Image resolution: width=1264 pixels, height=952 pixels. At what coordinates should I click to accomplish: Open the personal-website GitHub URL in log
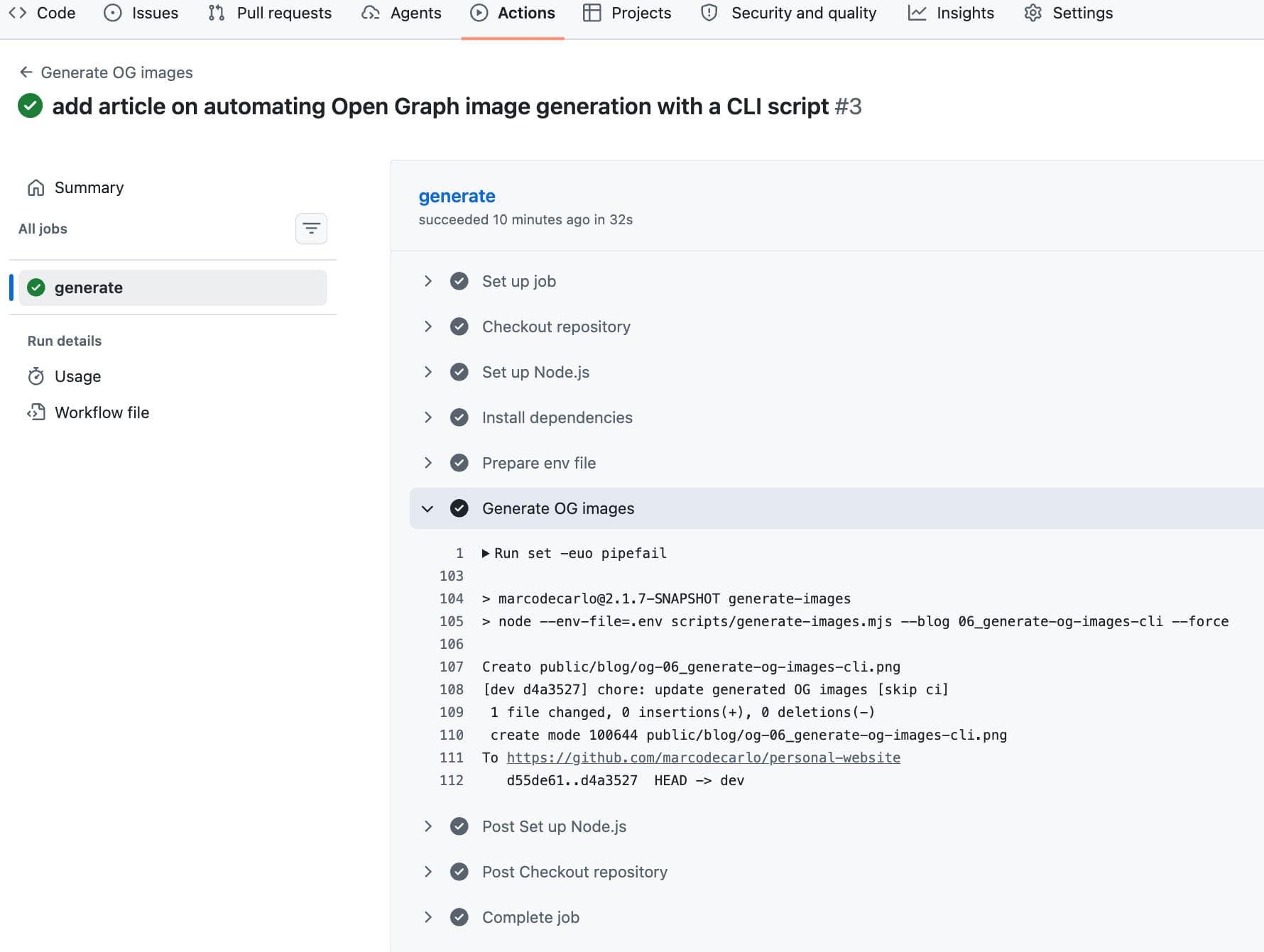[703, 757]
